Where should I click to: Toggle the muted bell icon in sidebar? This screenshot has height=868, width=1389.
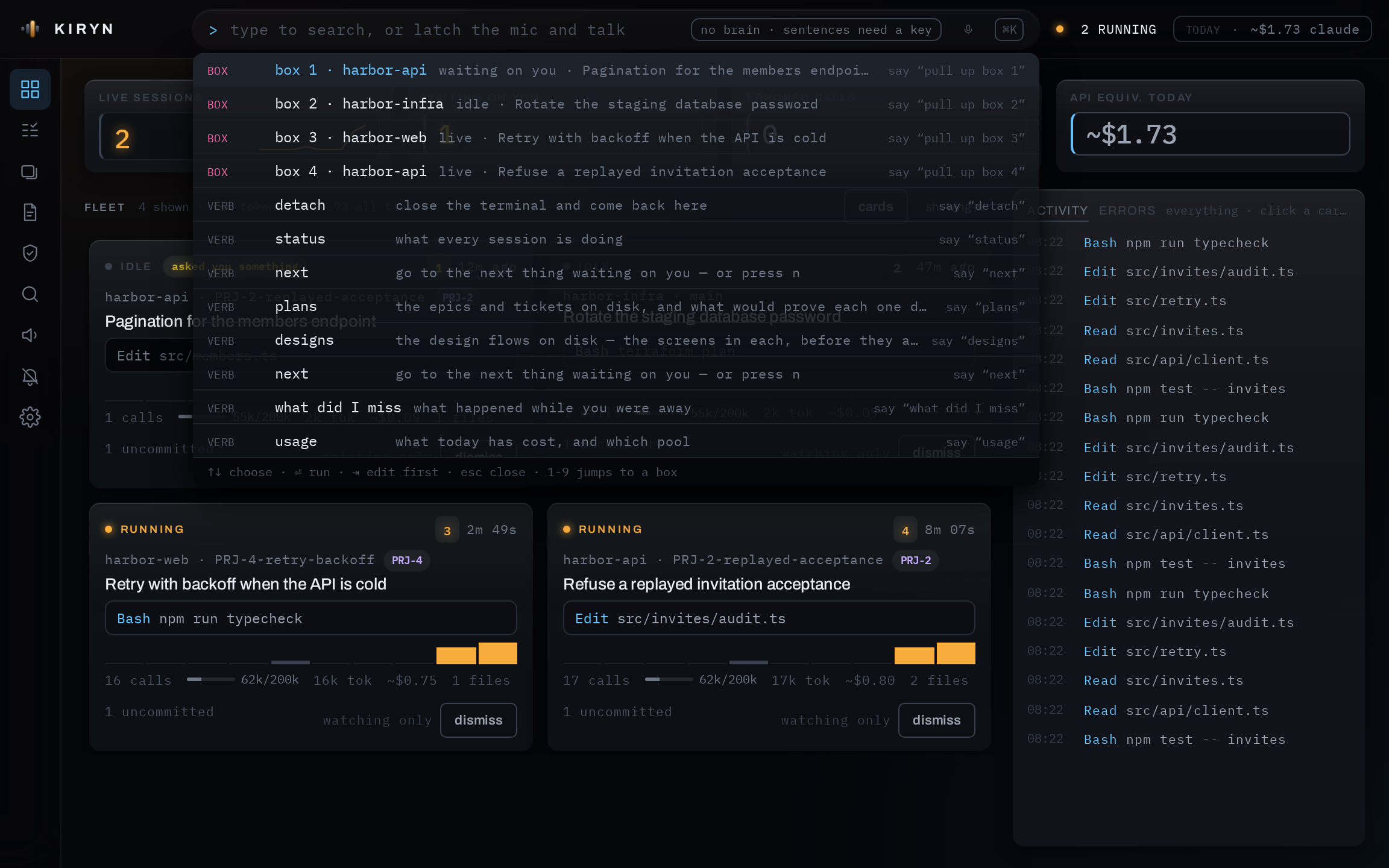point(30,377)
